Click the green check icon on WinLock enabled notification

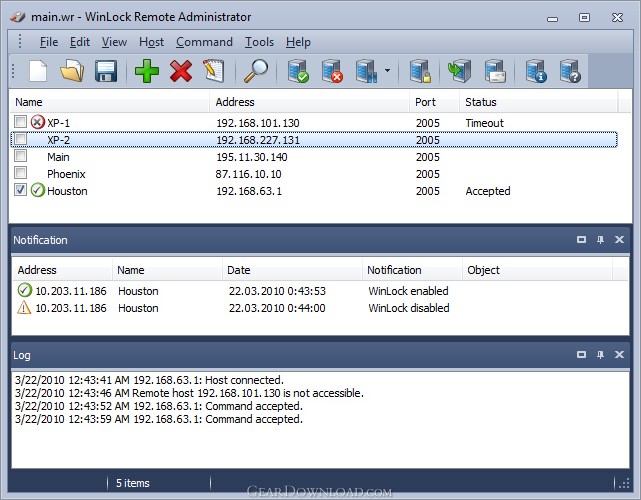25,290
